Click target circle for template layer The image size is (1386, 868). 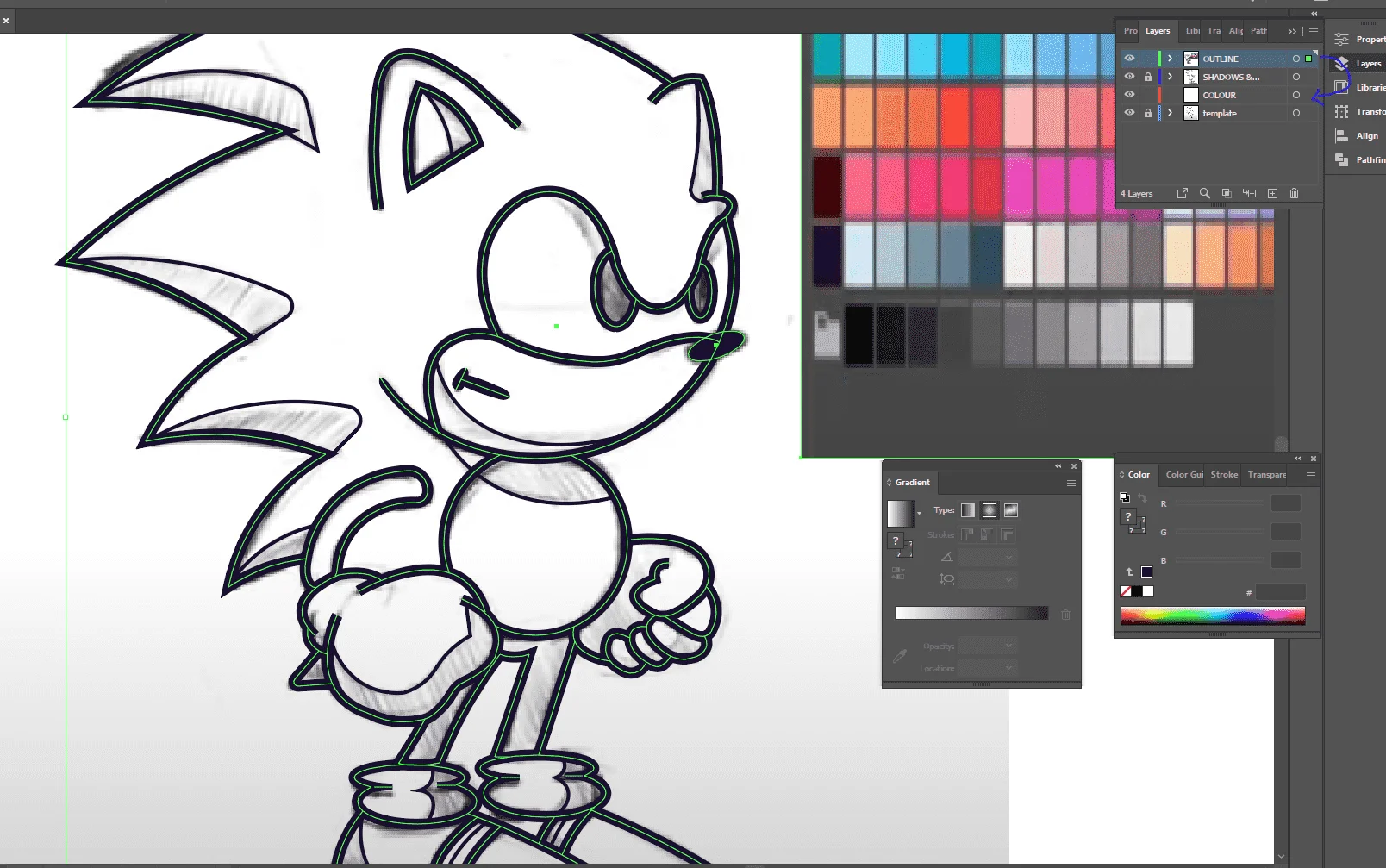(x=1296, y=113)
